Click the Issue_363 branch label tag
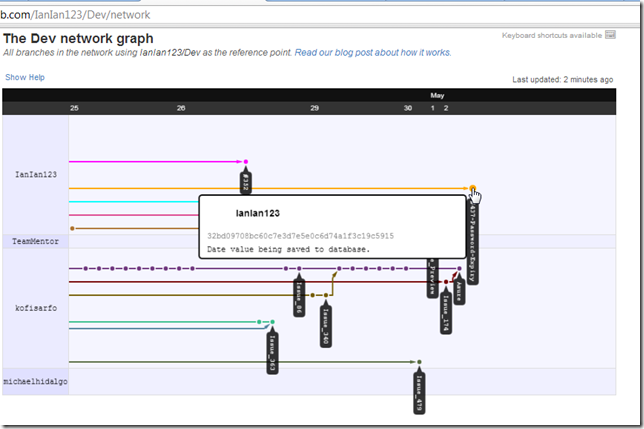 click(x=271, y=352)
